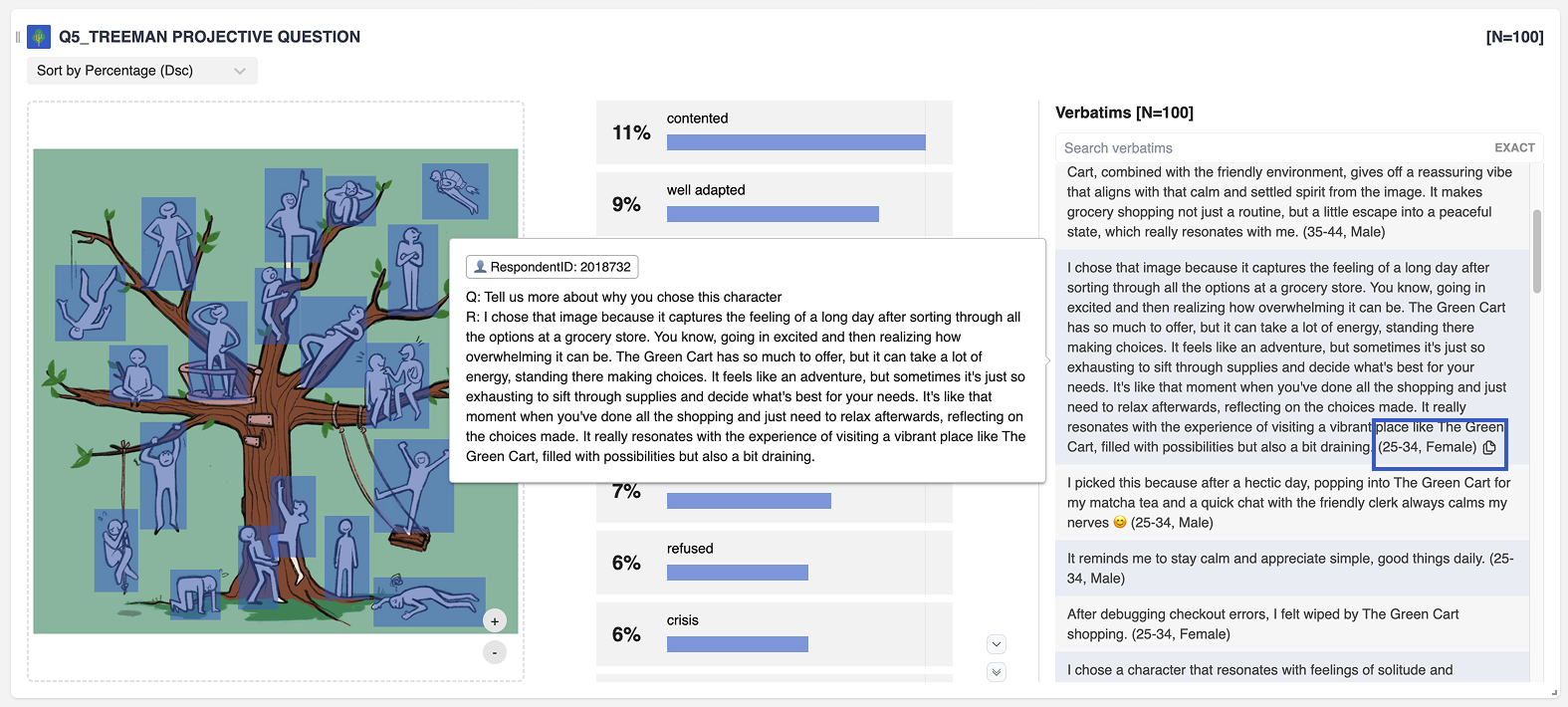
Task: Toggle EXACT match for verbatim search
Action: pos(1514,147)
